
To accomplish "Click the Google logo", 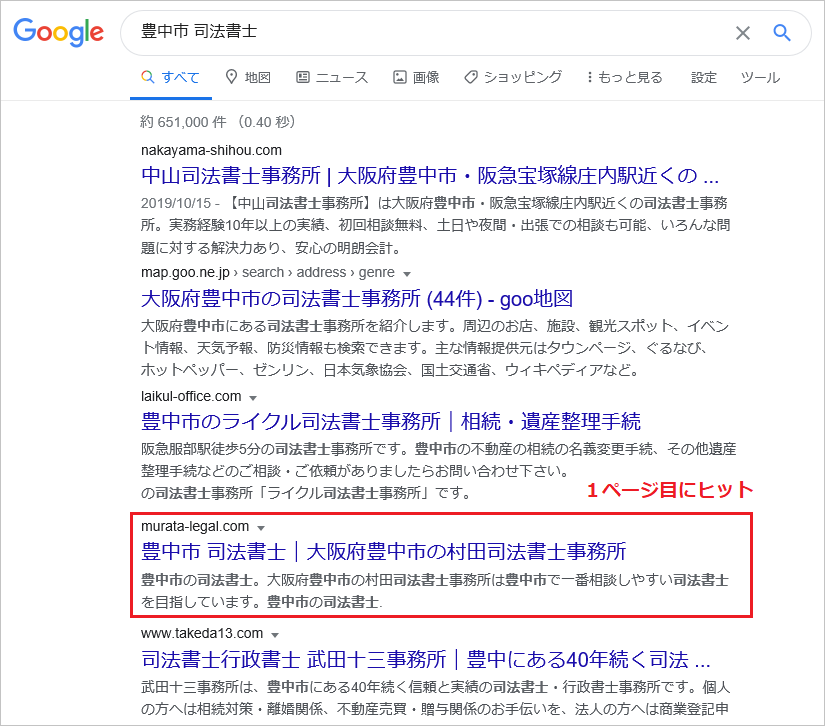I will click(x=58, y=33).
